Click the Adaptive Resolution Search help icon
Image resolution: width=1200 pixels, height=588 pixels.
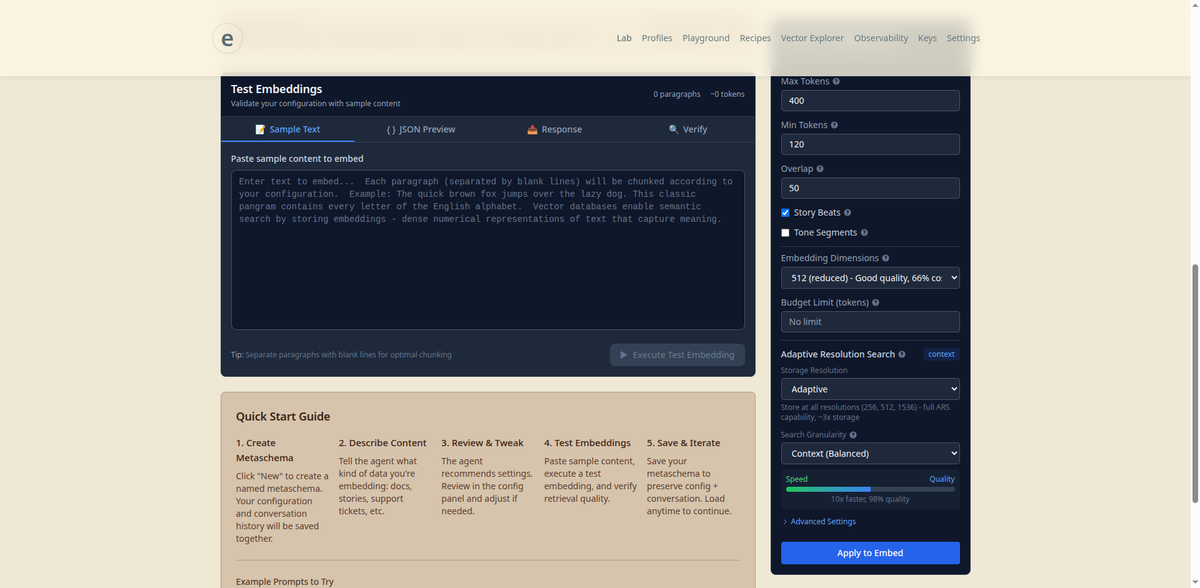click(903, 354)
